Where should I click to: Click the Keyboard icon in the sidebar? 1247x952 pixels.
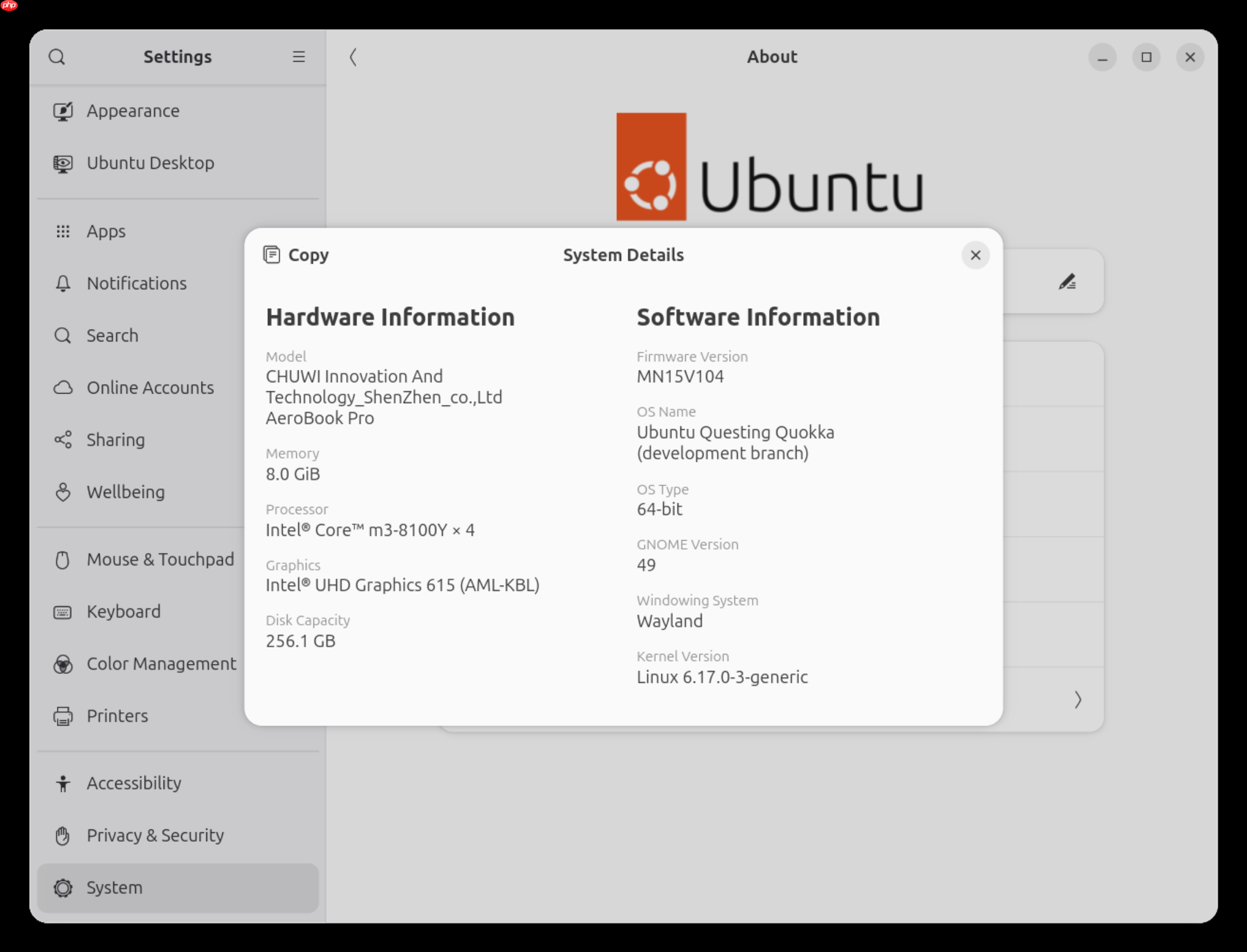click(63, 611)
